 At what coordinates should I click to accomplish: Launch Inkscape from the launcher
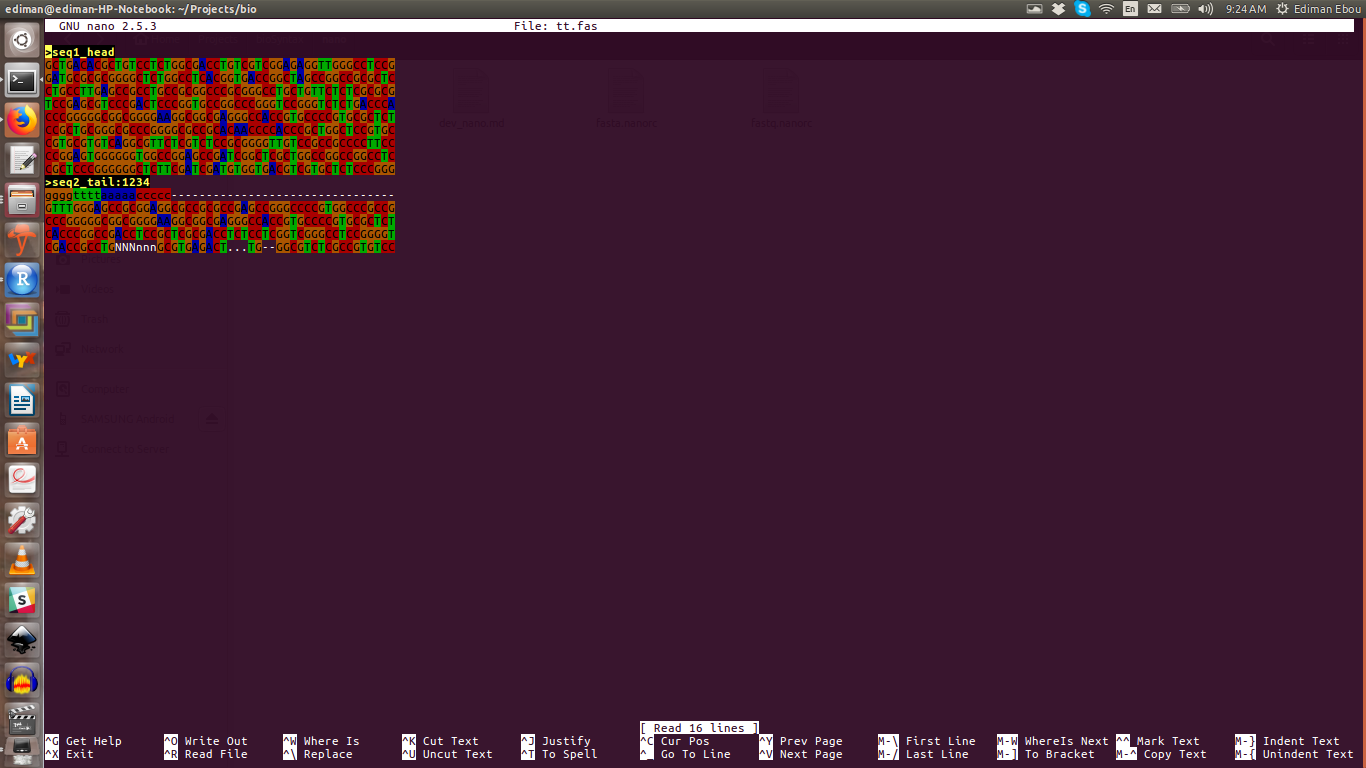22,640
